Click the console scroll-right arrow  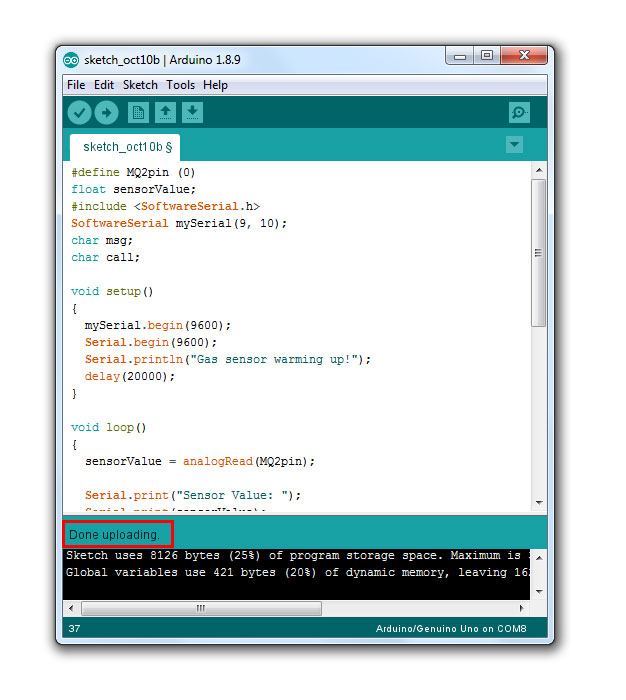tap(522, 608)
